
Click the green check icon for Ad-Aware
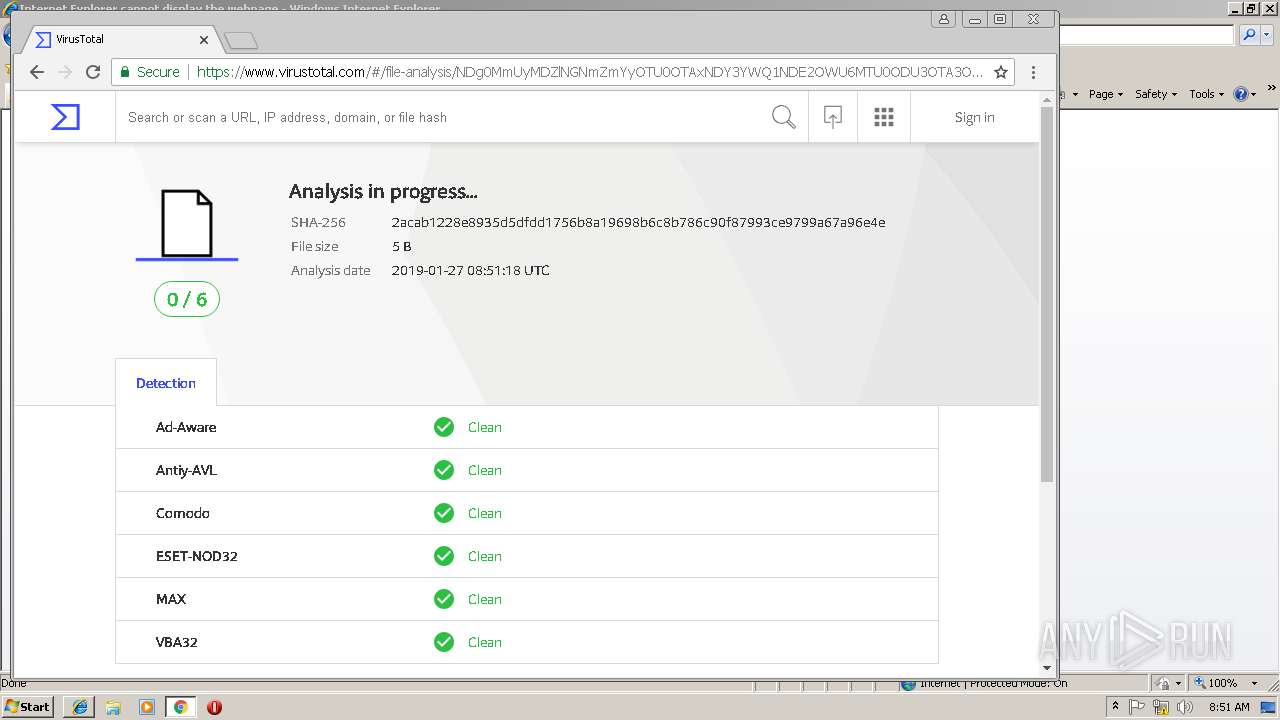click(444, 427)
